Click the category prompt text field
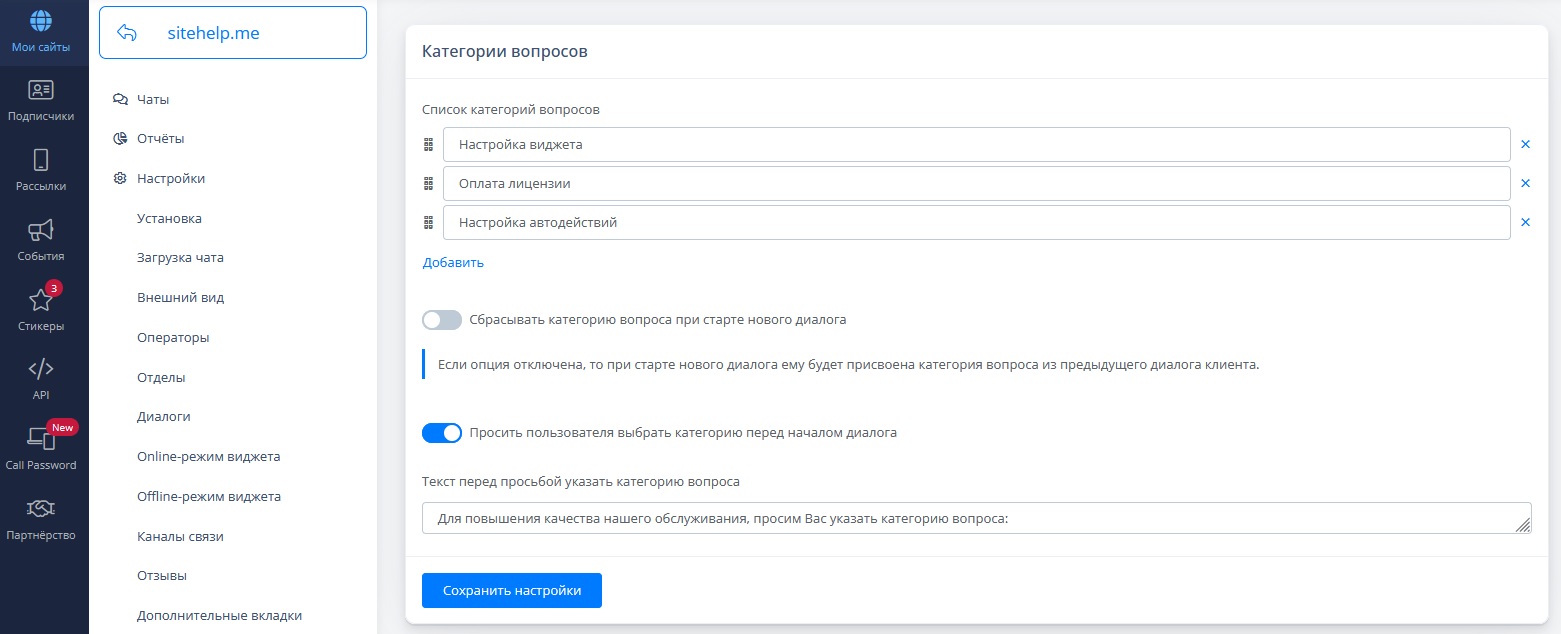The width and height of the screenshot is (1561, 634). (x=976, y=518)
